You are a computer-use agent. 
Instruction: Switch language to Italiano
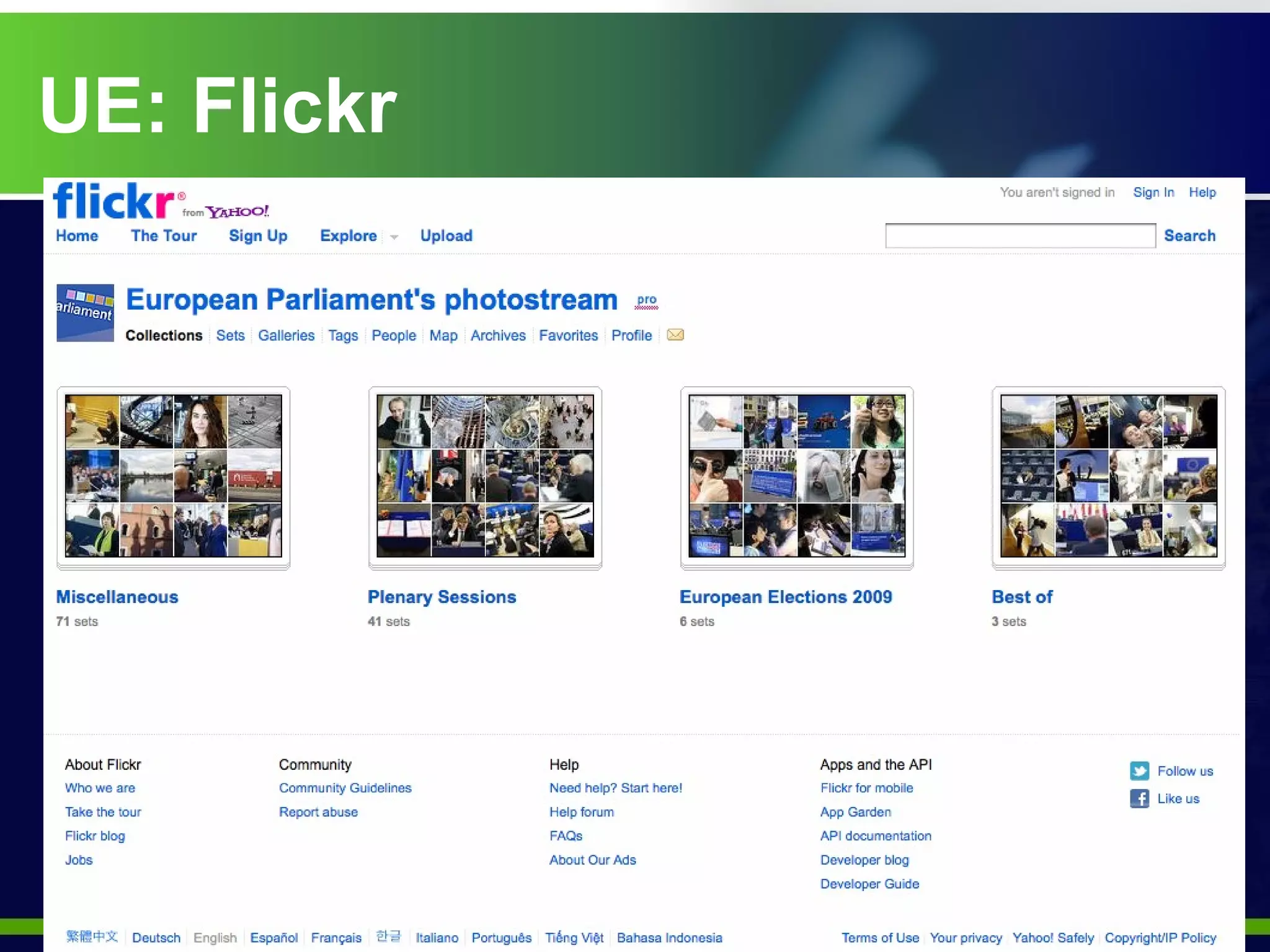pyautogui.click(x=437, y=938)
